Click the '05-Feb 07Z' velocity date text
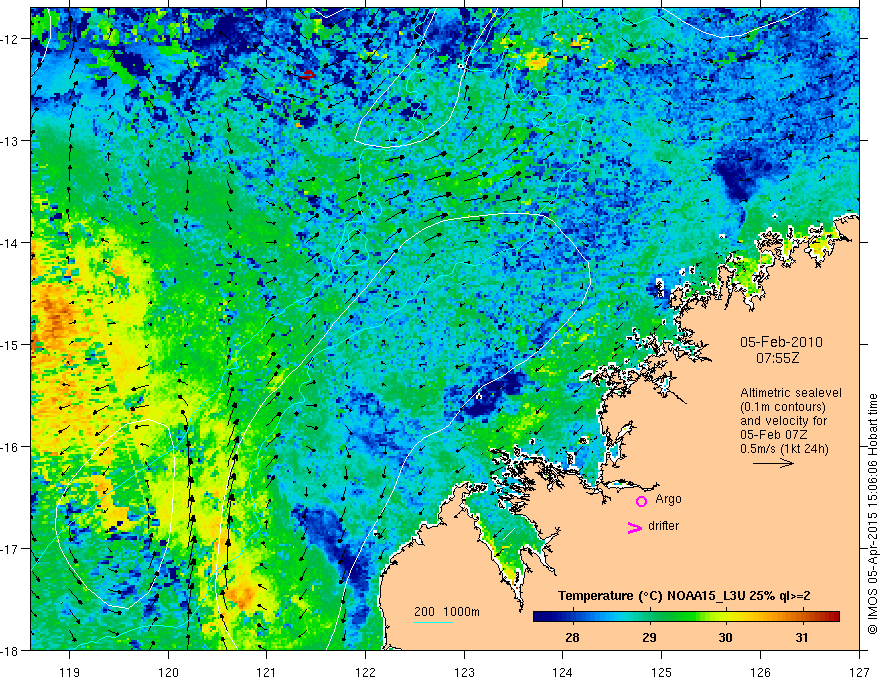880x680 pixels. [x=774, y=435]
